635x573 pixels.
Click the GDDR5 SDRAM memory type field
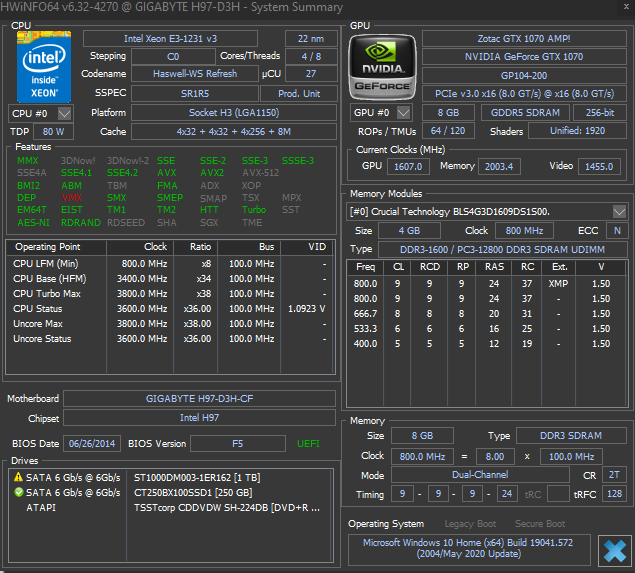point(525,113)
